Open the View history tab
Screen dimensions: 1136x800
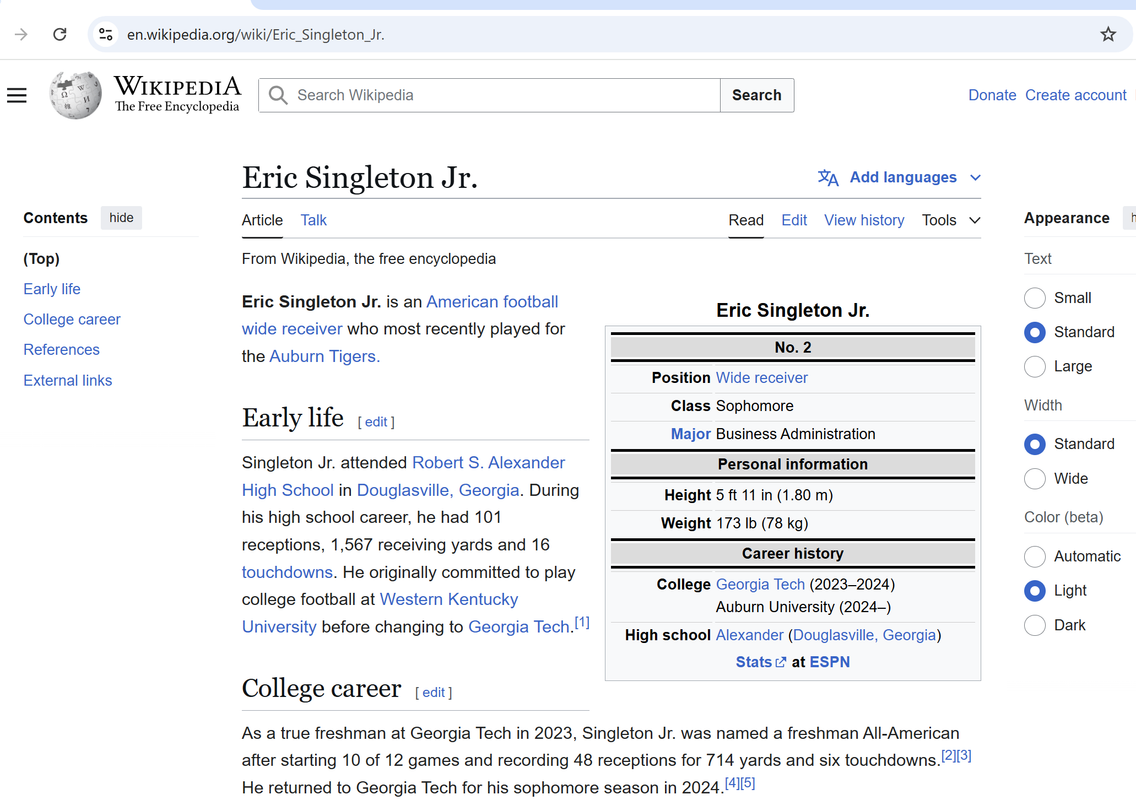(864, 220)
